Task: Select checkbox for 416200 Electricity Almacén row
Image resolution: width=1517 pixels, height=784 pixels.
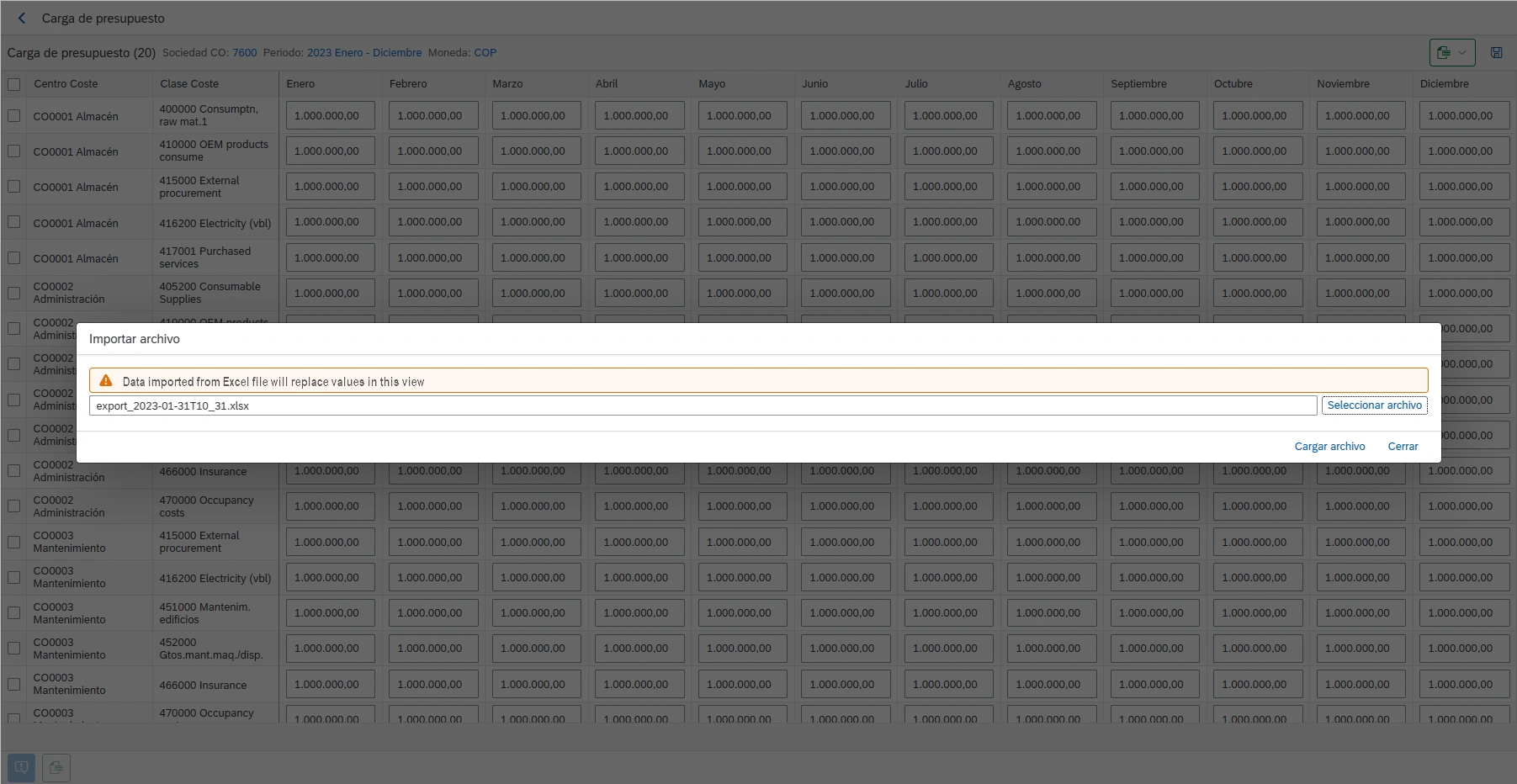Action: [x=14, y=223]
